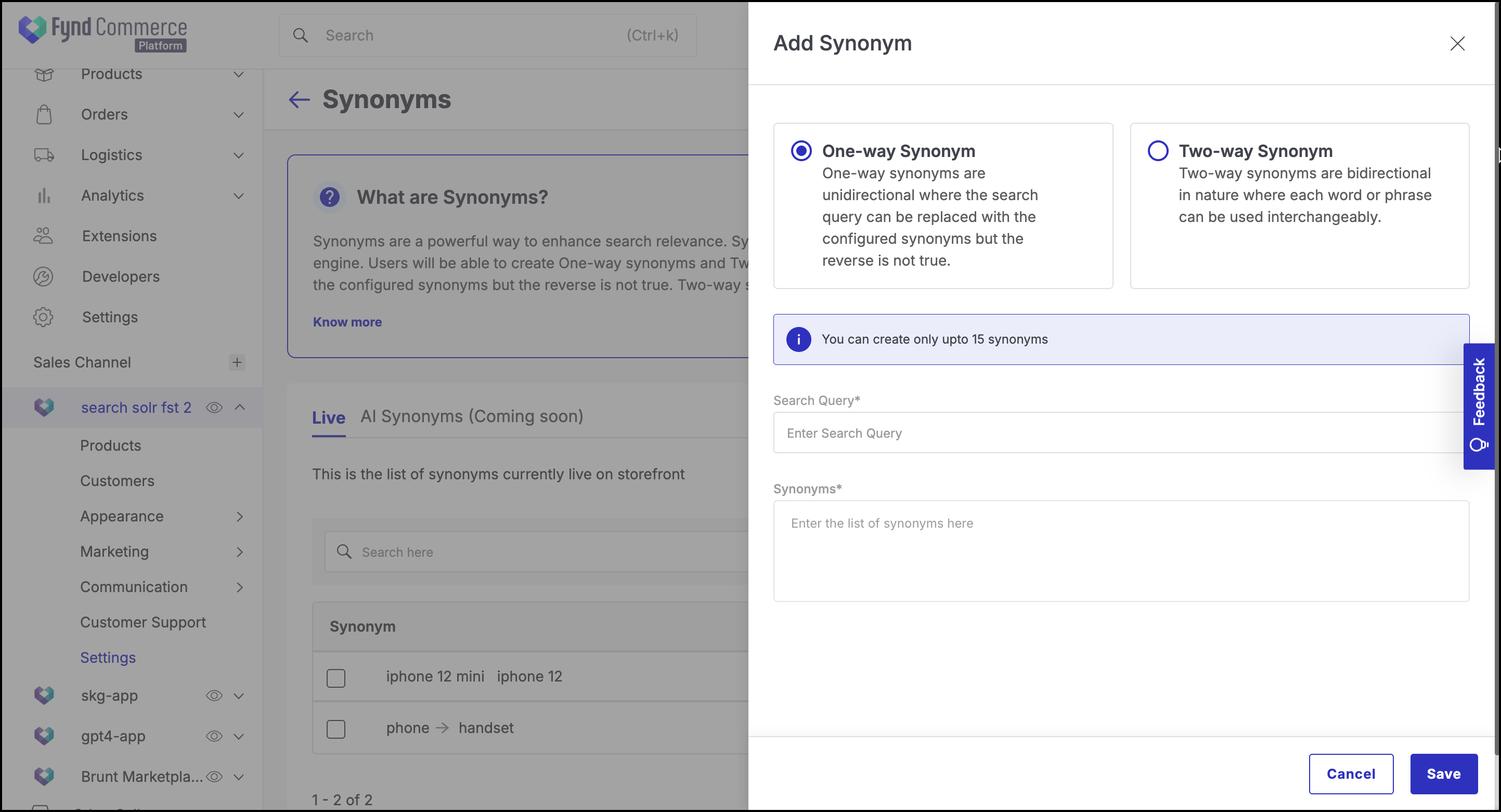Expand the Appearance submenu arrow
The width and height of the screenshot is (1501, 812).
[x=239, y=516]
